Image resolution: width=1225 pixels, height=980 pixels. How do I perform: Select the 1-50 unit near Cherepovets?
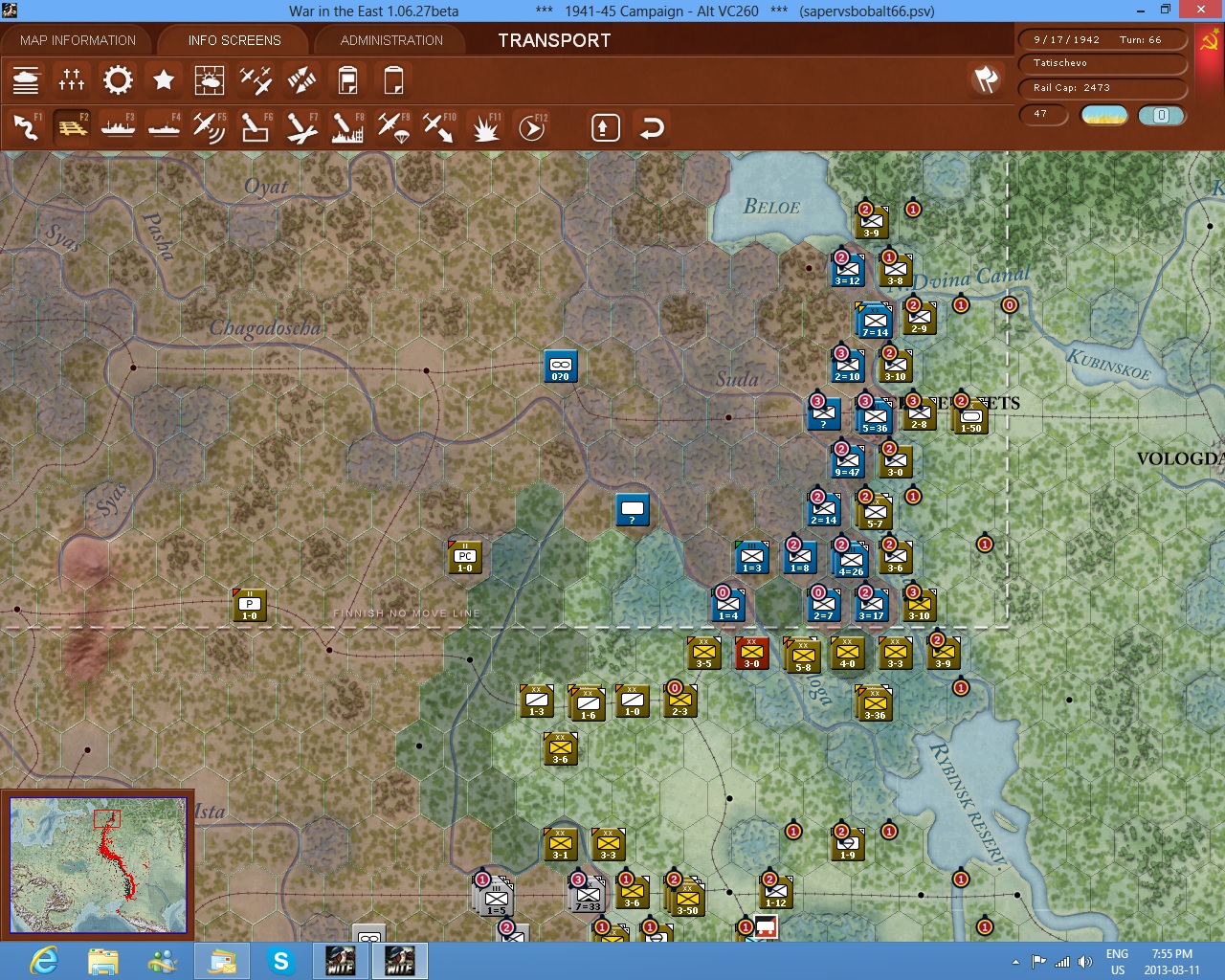(971, 416)
